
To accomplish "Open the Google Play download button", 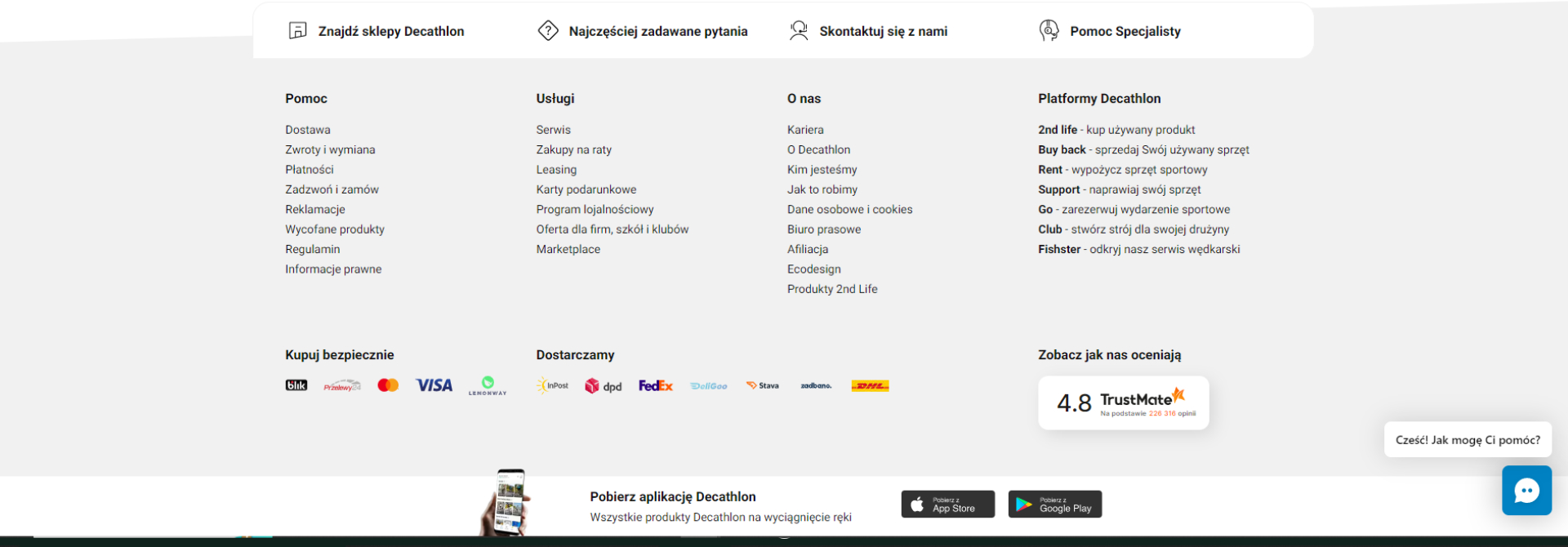I will click(x=1054, y=505).
